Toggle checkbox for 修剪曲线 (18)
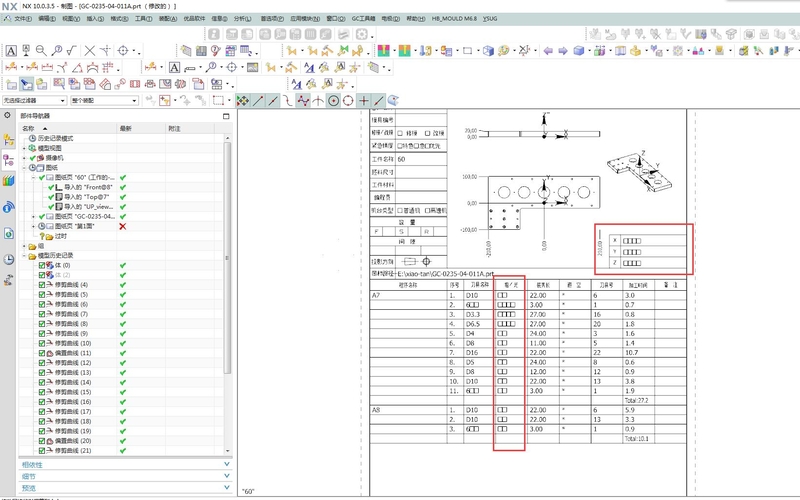Viewport: 800px width, 500px height. (x=42, y=421)
